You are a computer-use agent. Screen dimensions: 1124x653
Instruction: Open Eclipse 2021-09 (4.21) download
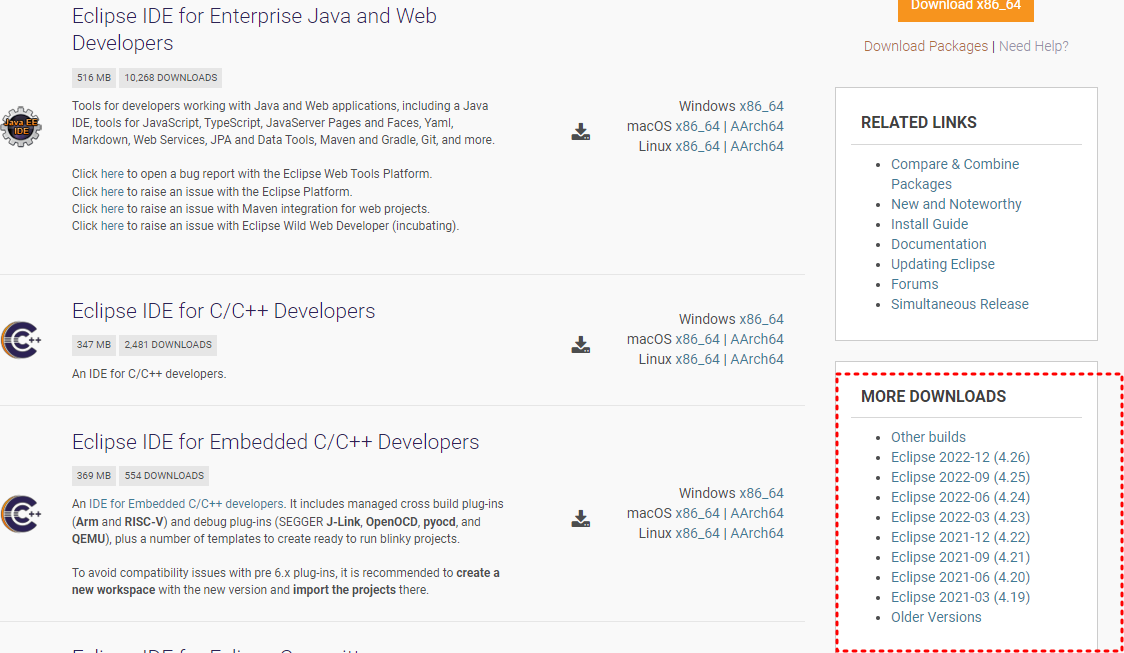(x=960, y=558)
